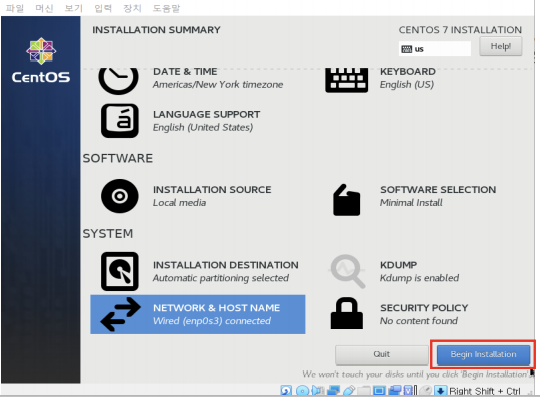Open the SOFTWARE SELECTION label
540x397 pixels.
(438, 190)
